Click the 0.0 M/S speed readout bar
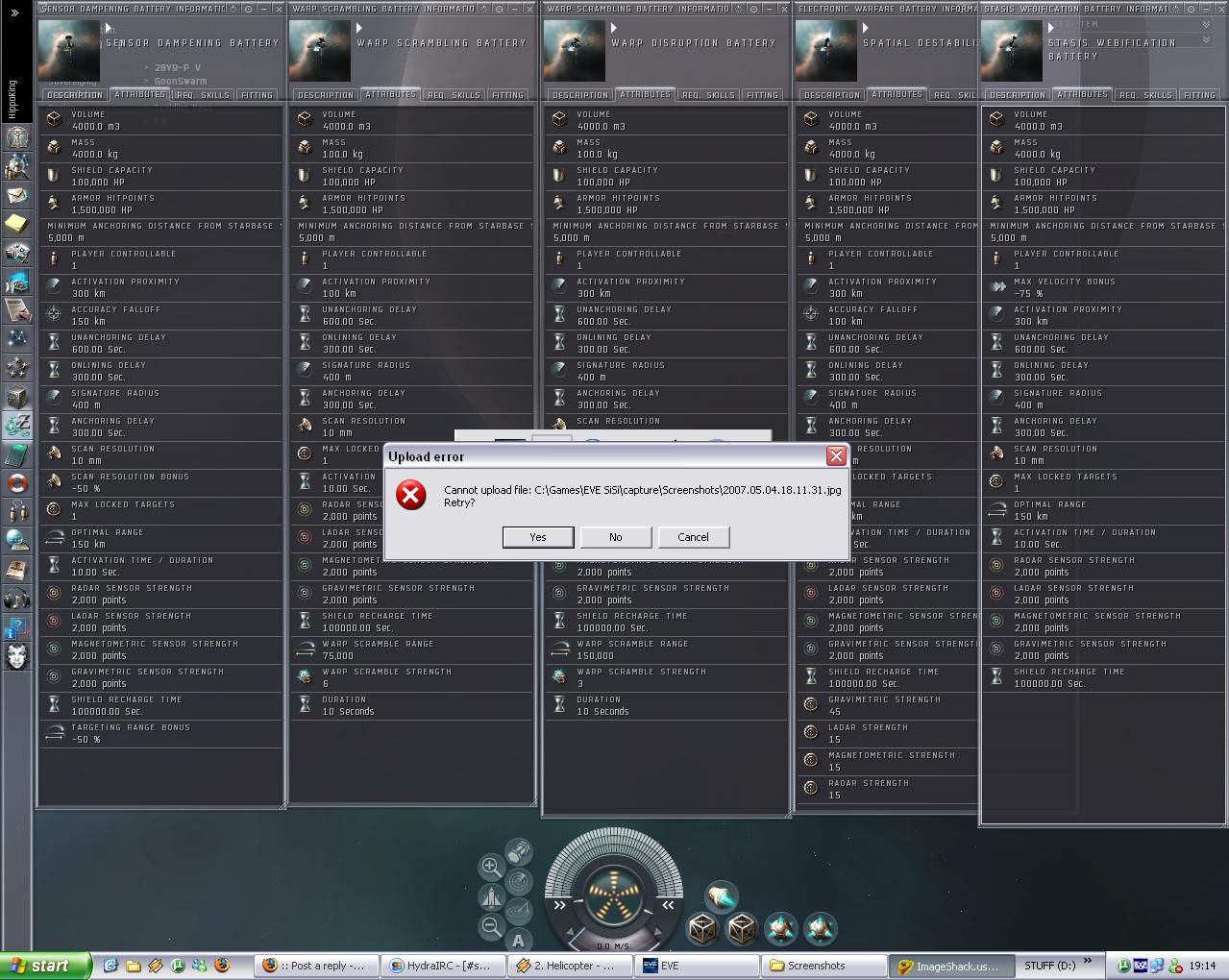1229x980 pixels. pyautogui.click(x=613, y=946)
